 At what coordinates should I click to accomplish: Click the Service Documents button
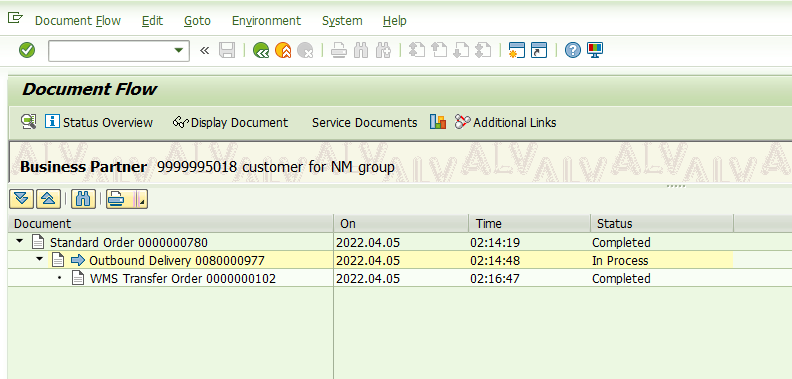tap(364, 123)
